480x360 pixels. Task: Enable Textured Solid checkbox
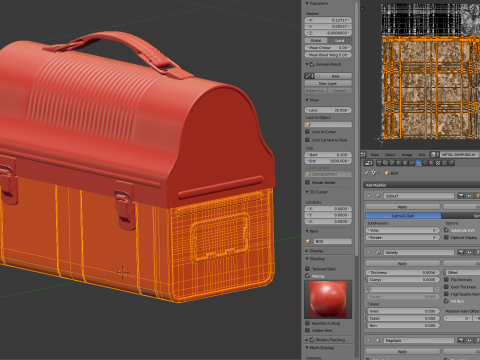coord(307,268)
